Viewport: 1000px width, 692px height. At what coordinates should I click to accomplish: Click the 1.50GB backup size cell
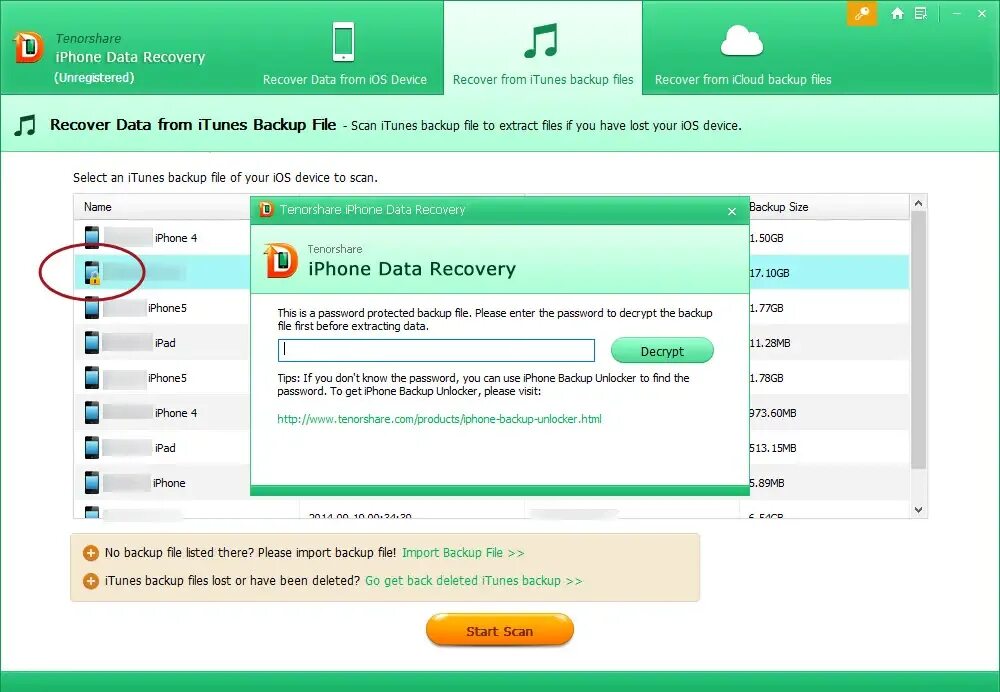[767, 238]
